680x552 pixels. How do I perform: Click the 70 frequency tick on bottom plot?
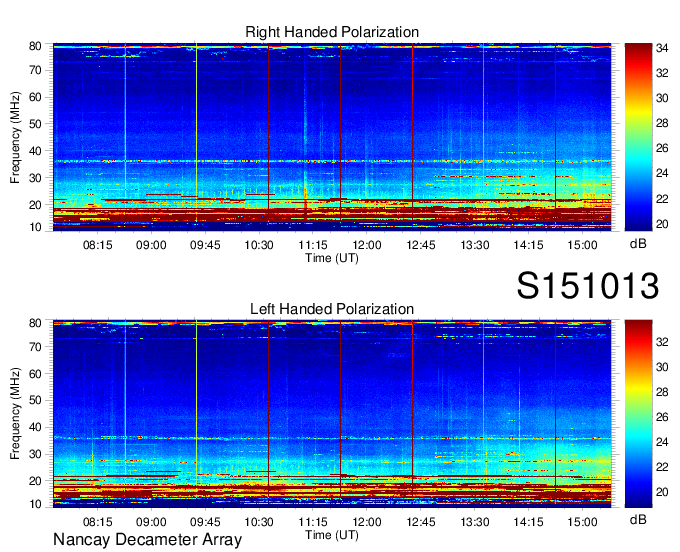tap(35, 346)
